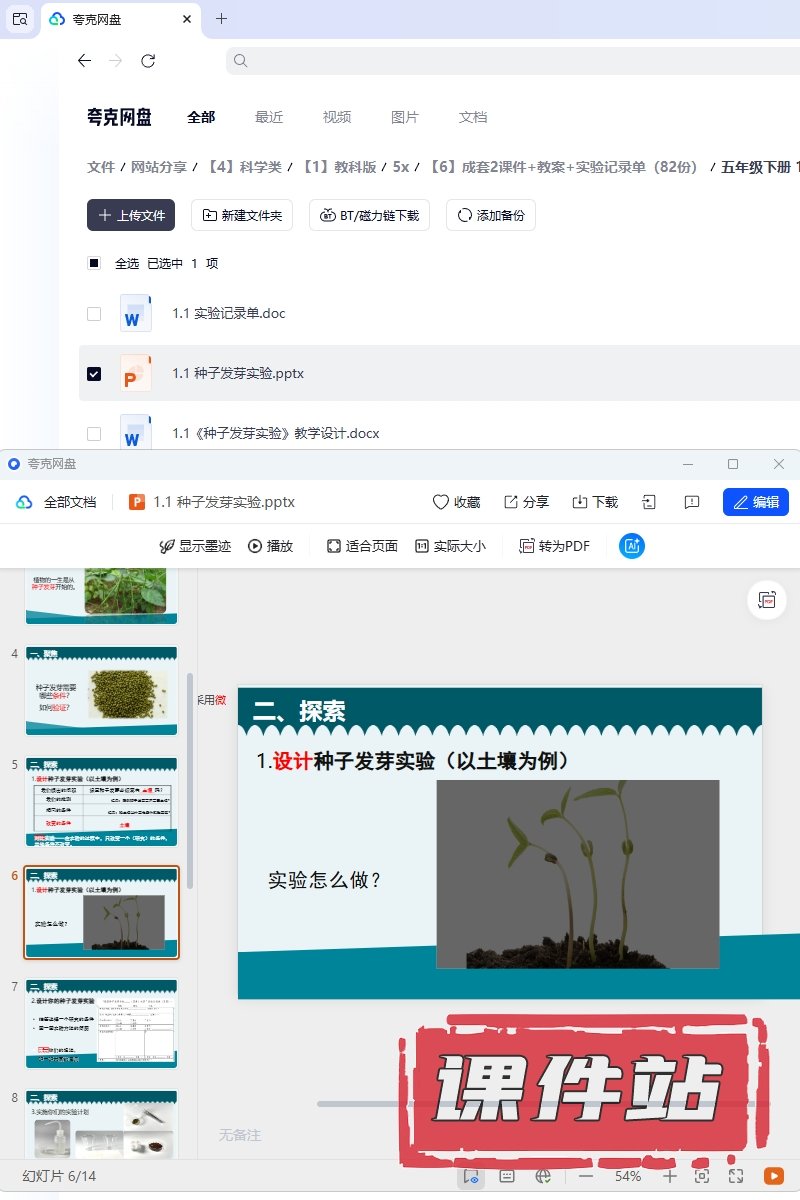Click 转为PDF in the toolbar
The width and height of the screenshot is (800, 1200).
(554, 546)
